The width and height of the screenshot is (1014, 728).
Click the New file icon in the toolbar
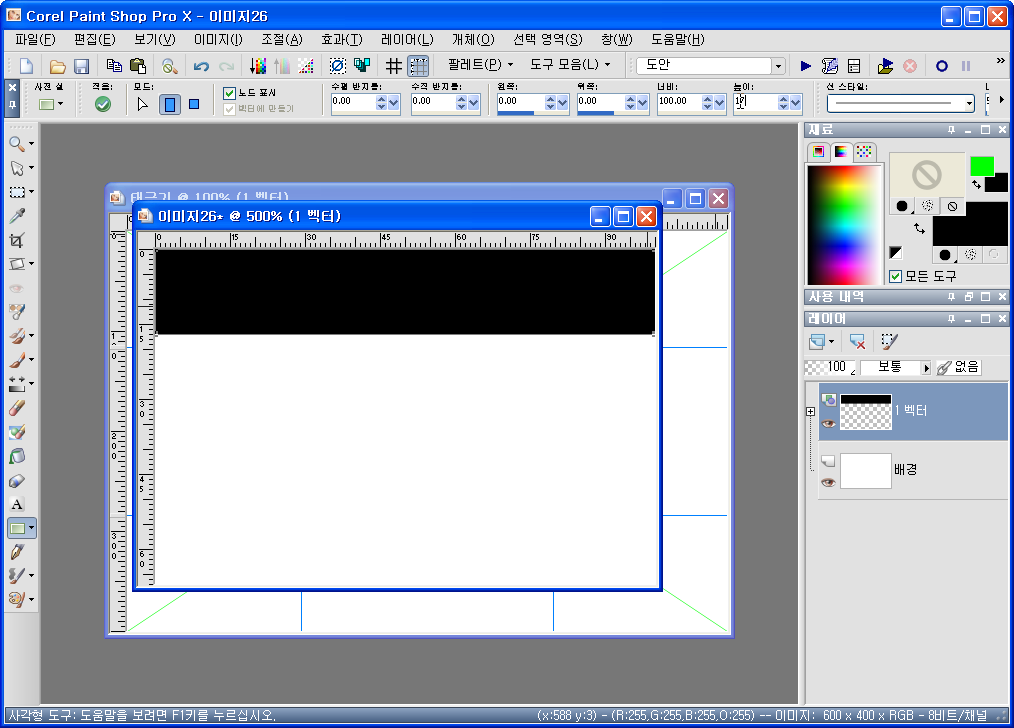(x=27, y=65)
